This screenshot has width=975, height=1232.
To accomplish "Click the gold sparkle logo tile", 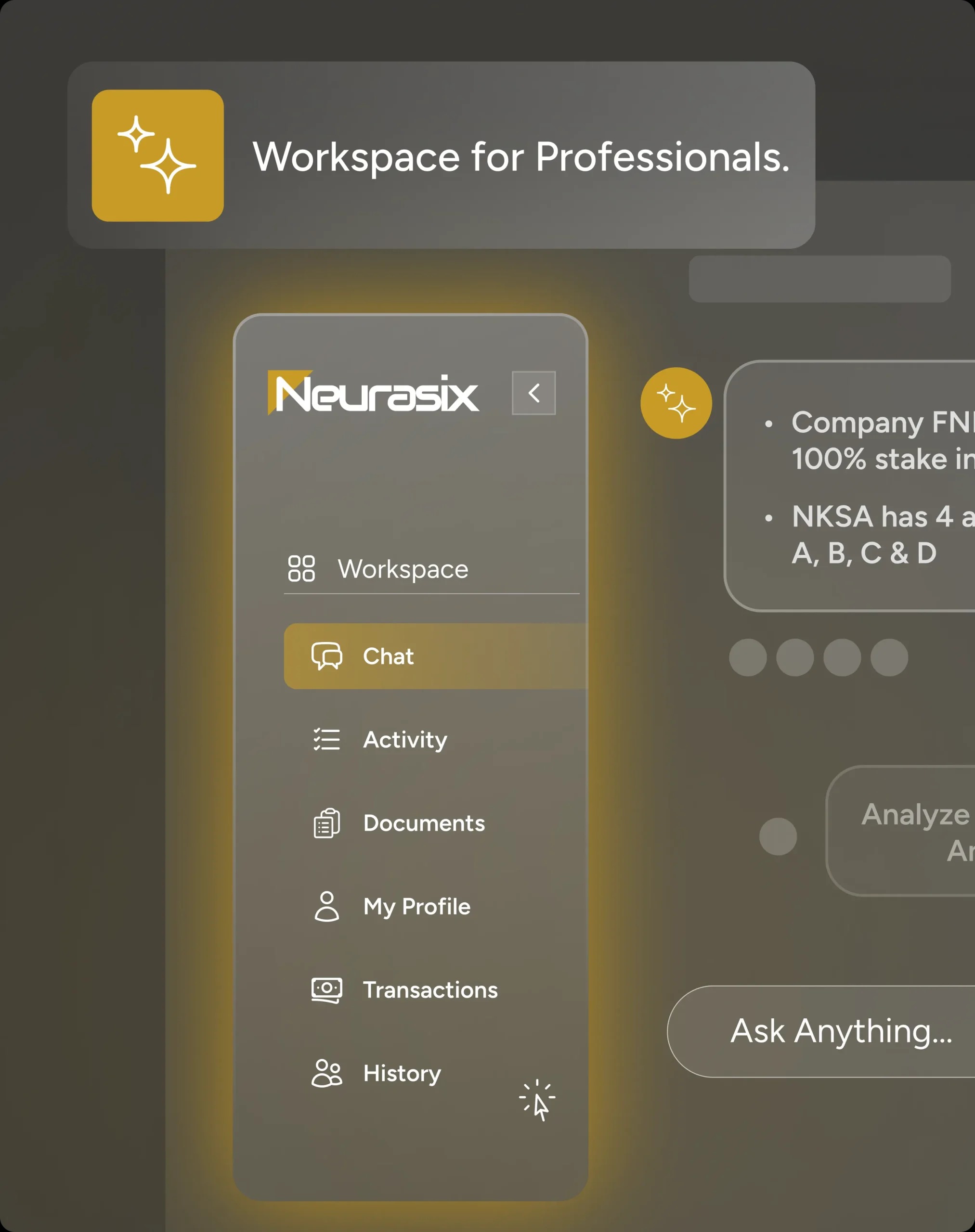I will (x=157, y=155).
